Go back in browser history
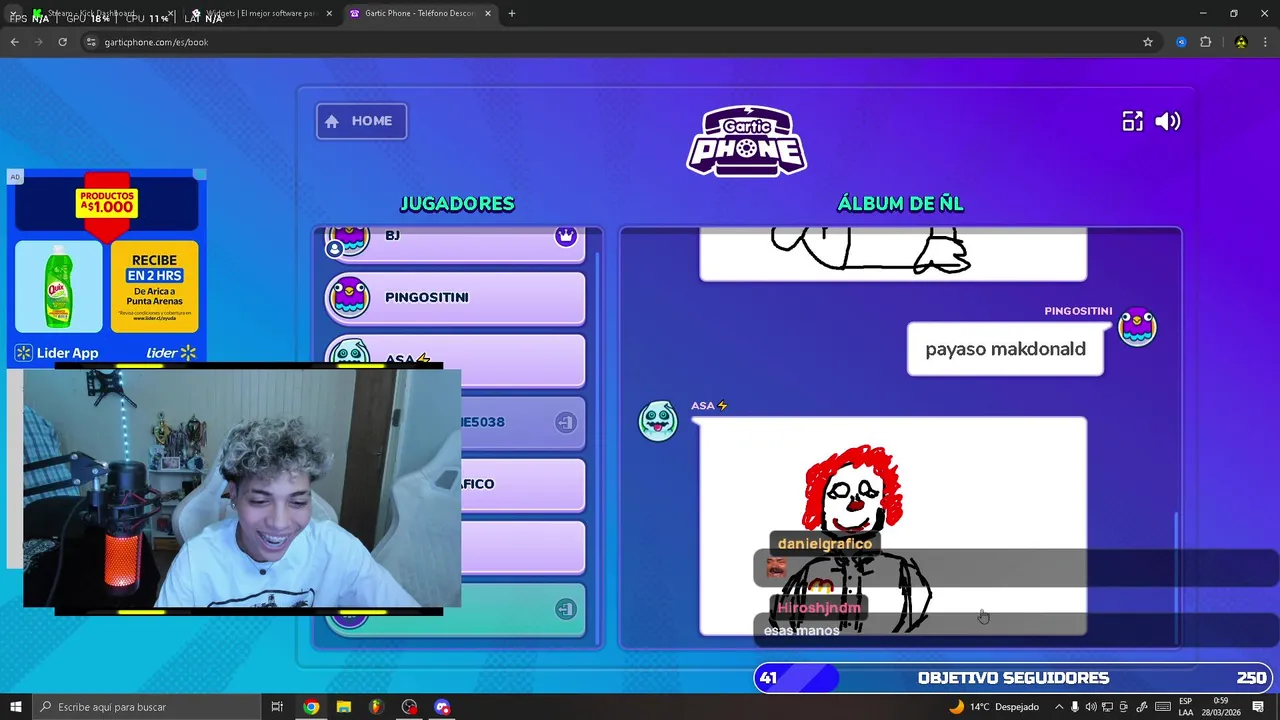Screen dimensions: 1280x720 click(14, 42)
